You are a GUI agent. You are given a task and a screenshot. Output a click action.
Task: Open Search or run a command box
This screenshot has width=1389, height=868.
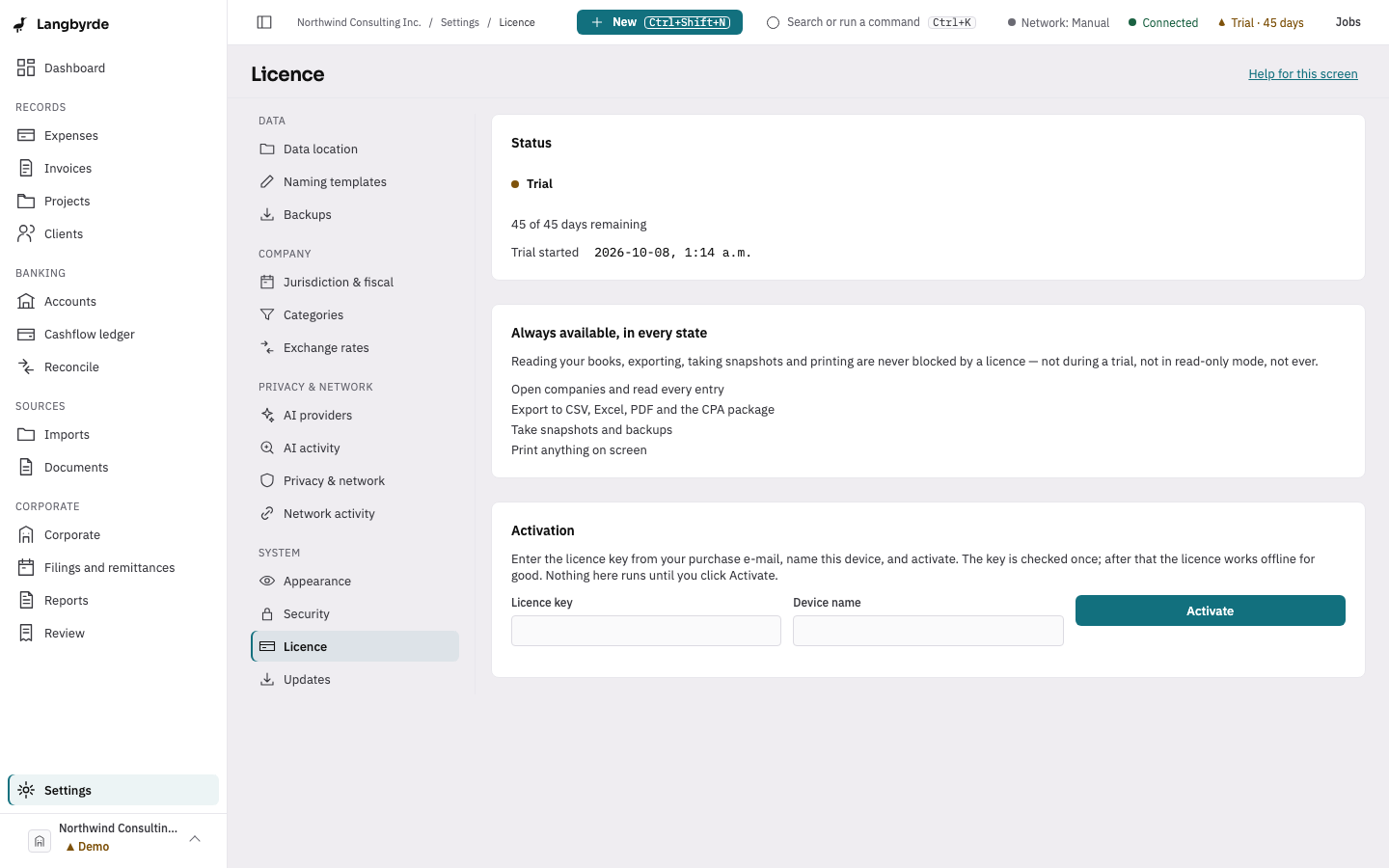(871, 22)
